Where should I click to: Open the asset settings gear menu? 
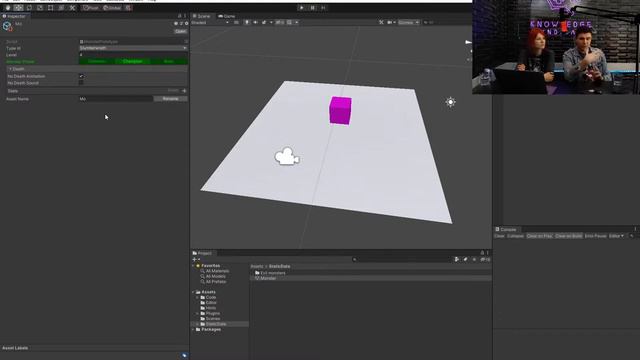pyautogui.click(x=187, y=23)
